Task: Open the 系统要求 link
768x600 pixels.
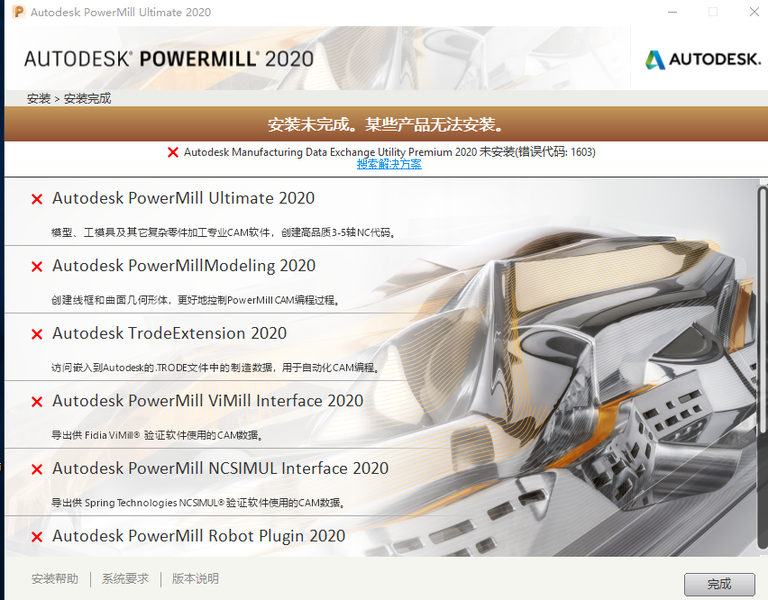Action: [x=125, y=578]
